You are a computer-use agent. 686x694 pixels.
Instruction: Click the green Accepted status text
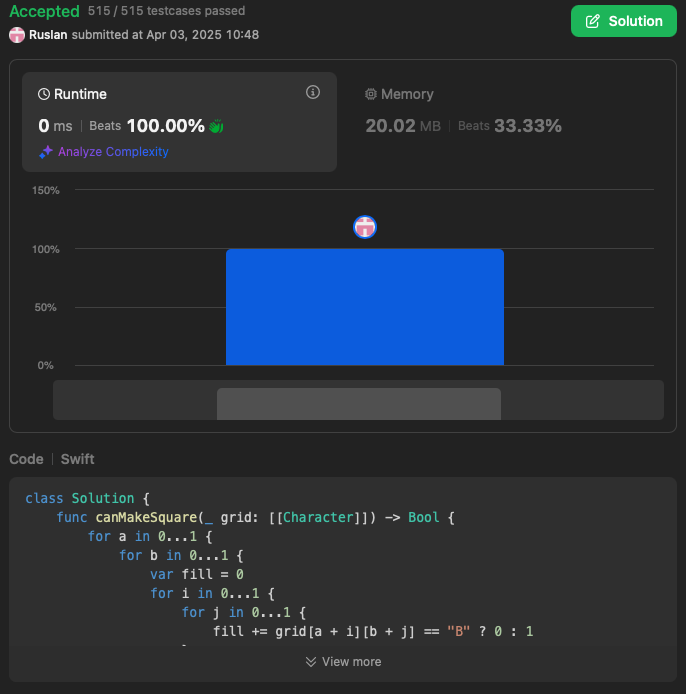[x=44, y=12]
